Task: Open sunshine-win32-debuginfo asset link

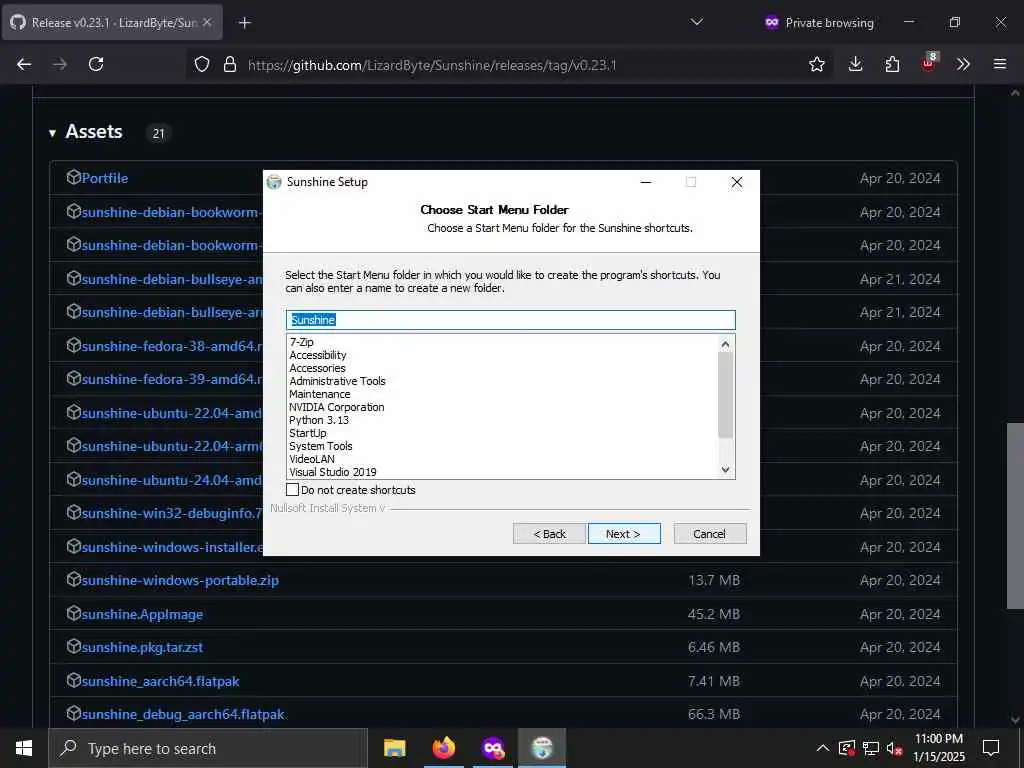Action: click(172, 513)
